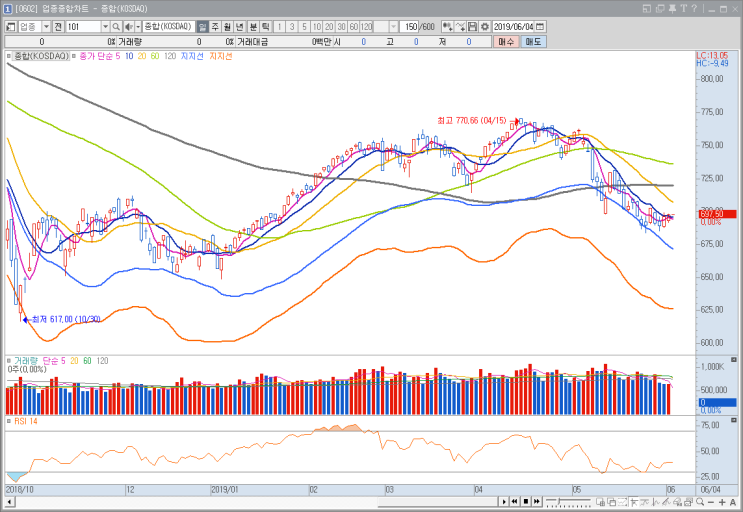Click the bar count input field showing 150
This screenshot has width=743, height=512.
pos(410,27)
